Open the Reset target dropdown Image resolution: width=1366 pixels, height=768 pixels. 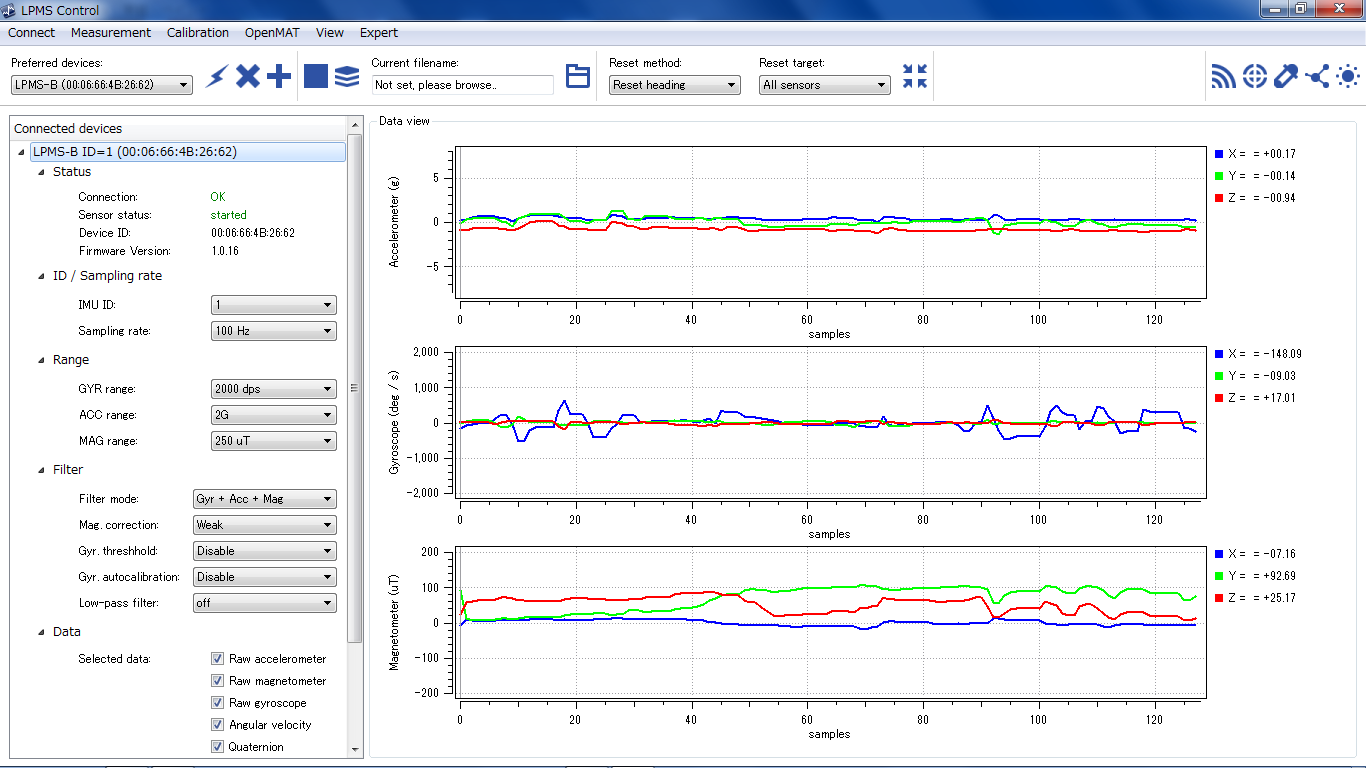click(x=824, y=85)
